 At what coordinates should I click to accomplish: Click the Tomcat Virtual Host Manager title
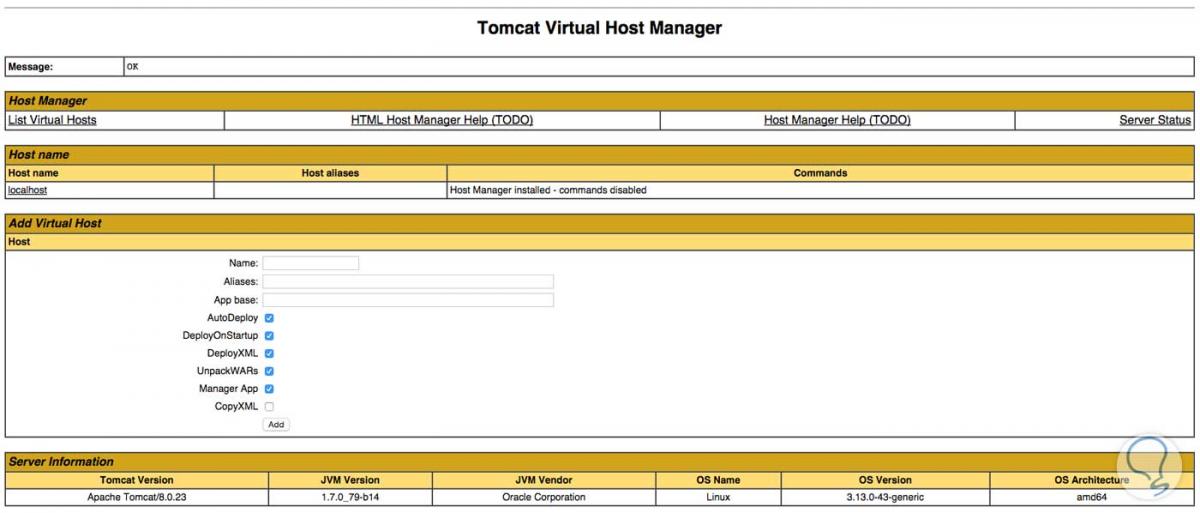pyautogui.click(x=599, y=28)
